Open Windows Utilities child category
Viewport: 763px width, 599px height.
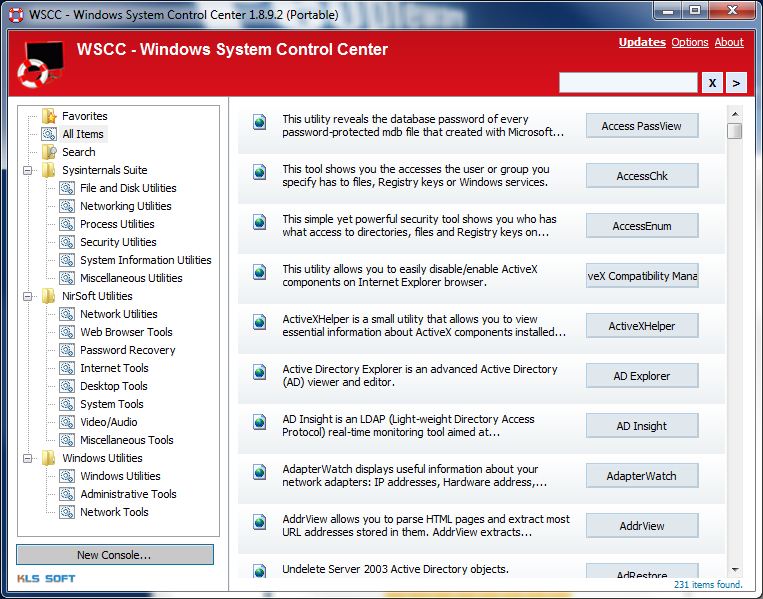(120, 476)
